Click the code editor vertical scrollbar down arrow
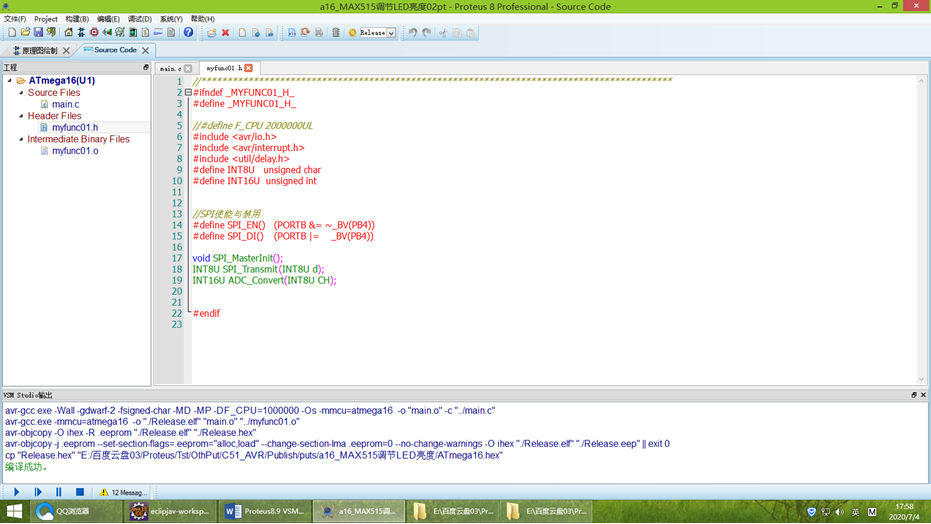This screenshot has height=524, width=931. [x=922, y=380]
